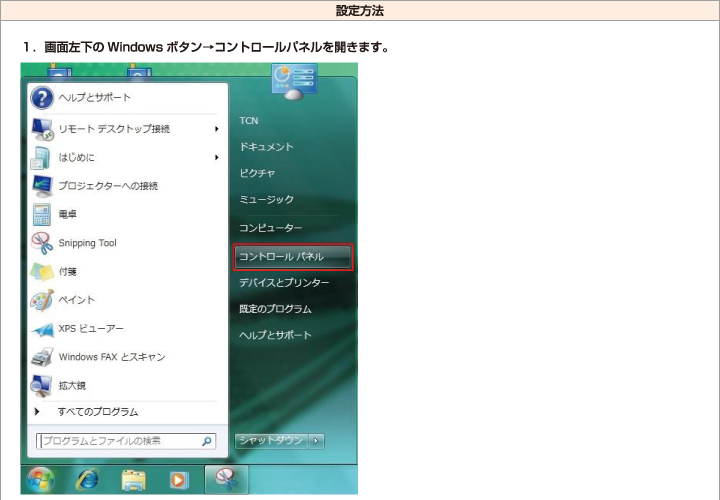Launch Snipping Tool from program list

[x=87, y=243]
